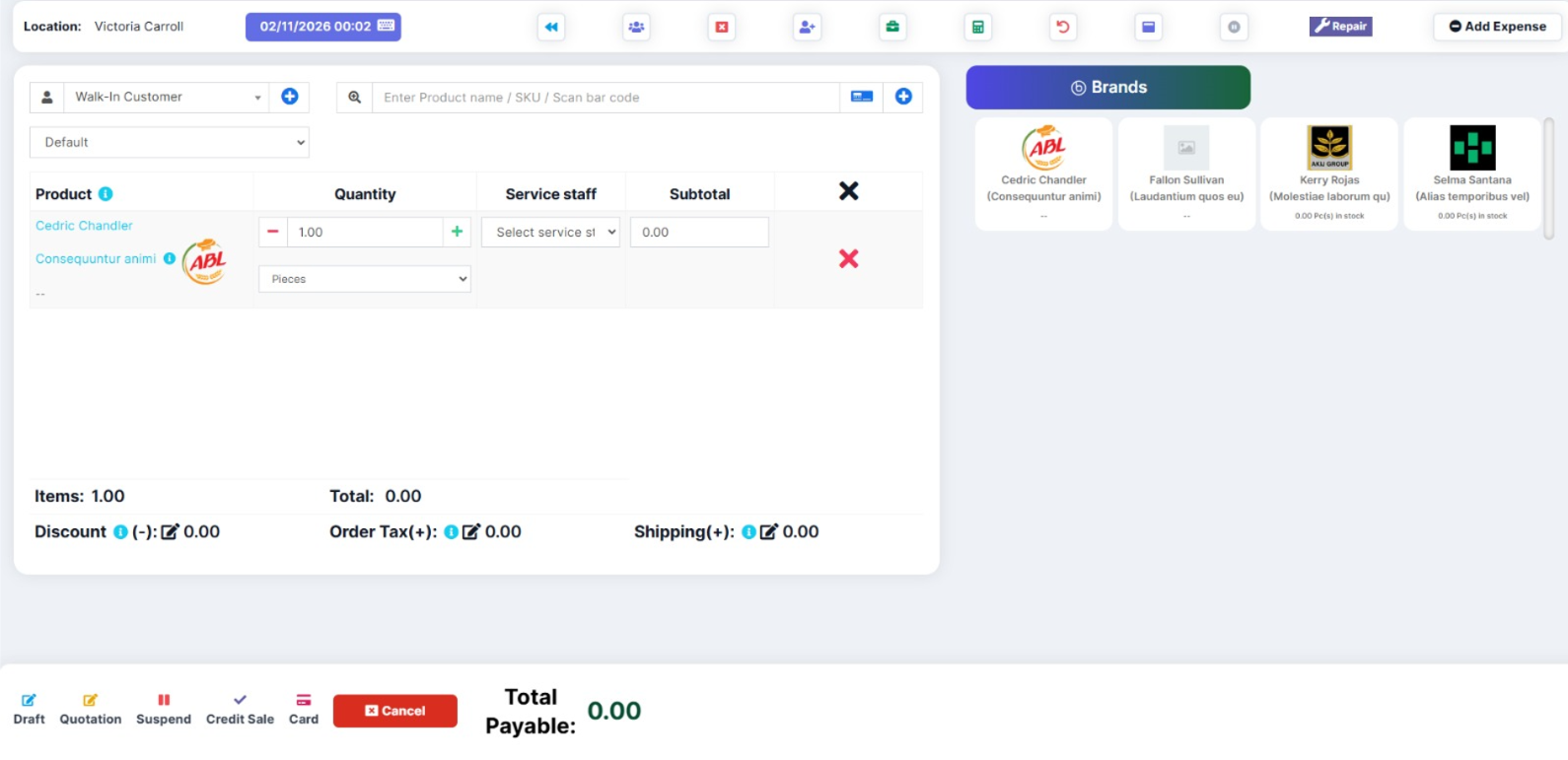This screenshot has width=1568, height=760.
Task: Click info icon beside Consequuntur animi
Action: pos(170,258)
